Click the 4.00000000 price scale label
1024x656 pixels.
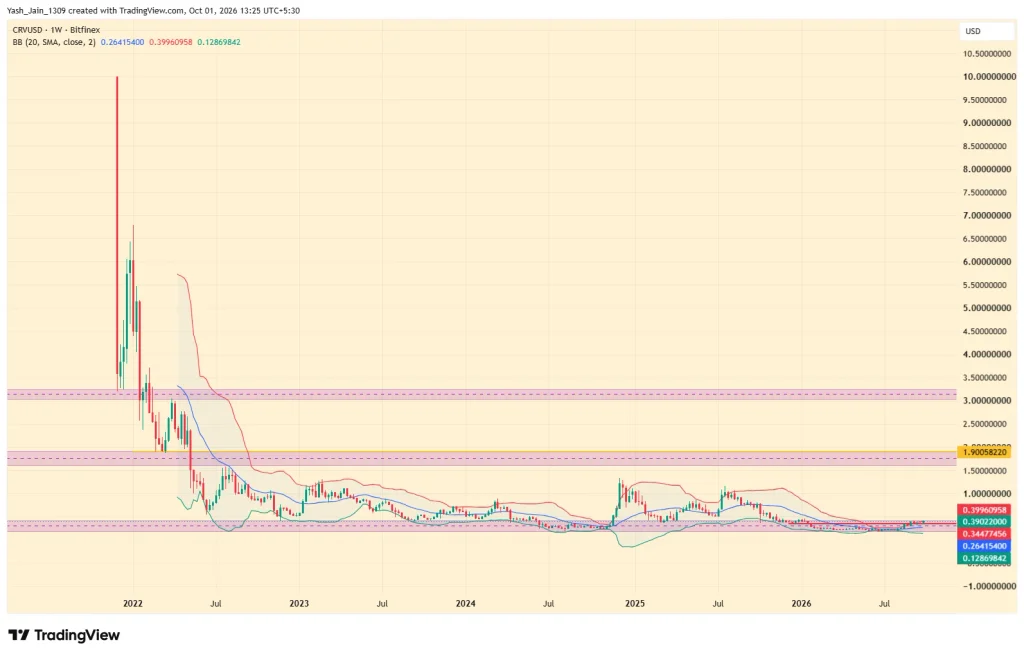point(987,355)
